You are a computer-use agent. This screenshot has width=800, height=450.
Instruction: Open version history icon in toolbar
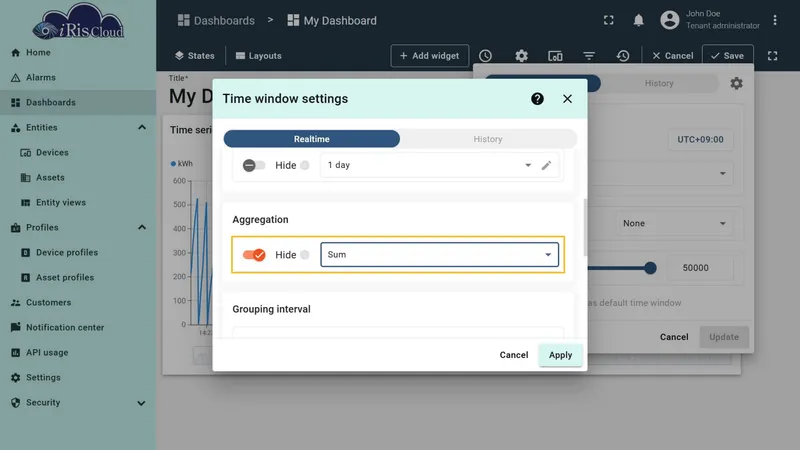click(x=623, y=56)
